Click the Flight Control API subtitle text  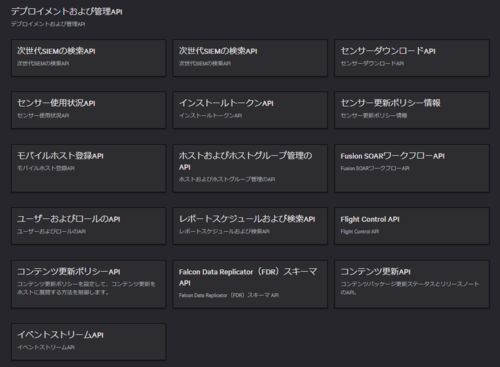pyautogui.click(x=360, y=231)
